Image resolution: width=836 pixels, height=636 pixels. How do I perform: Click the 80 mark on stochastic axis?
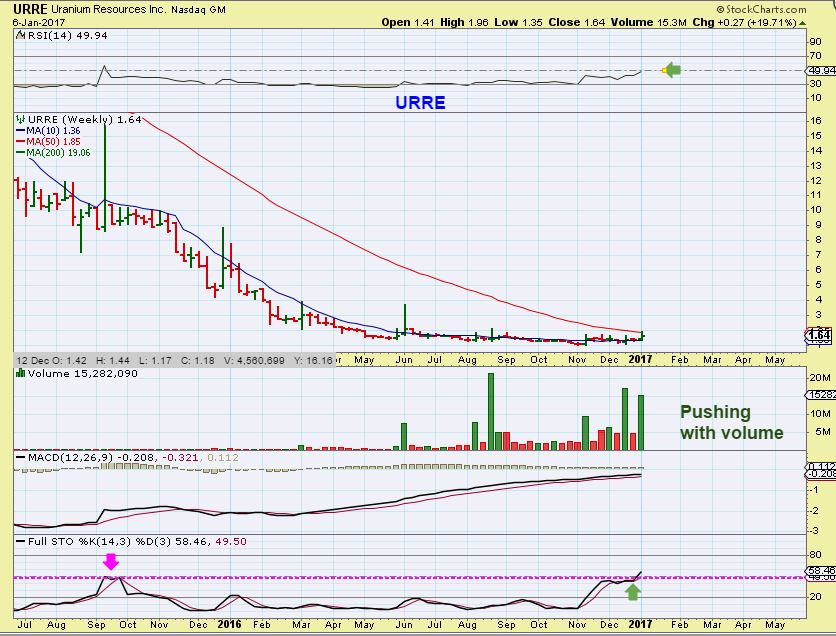815,555
